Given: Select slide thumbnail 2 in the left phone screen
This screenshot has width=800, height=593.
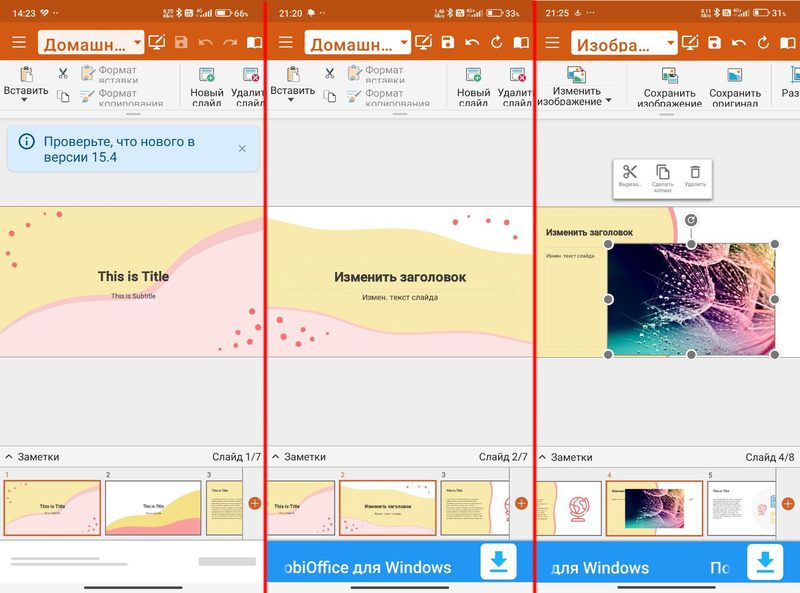Looking at the screenshot, I should (153, 508).
